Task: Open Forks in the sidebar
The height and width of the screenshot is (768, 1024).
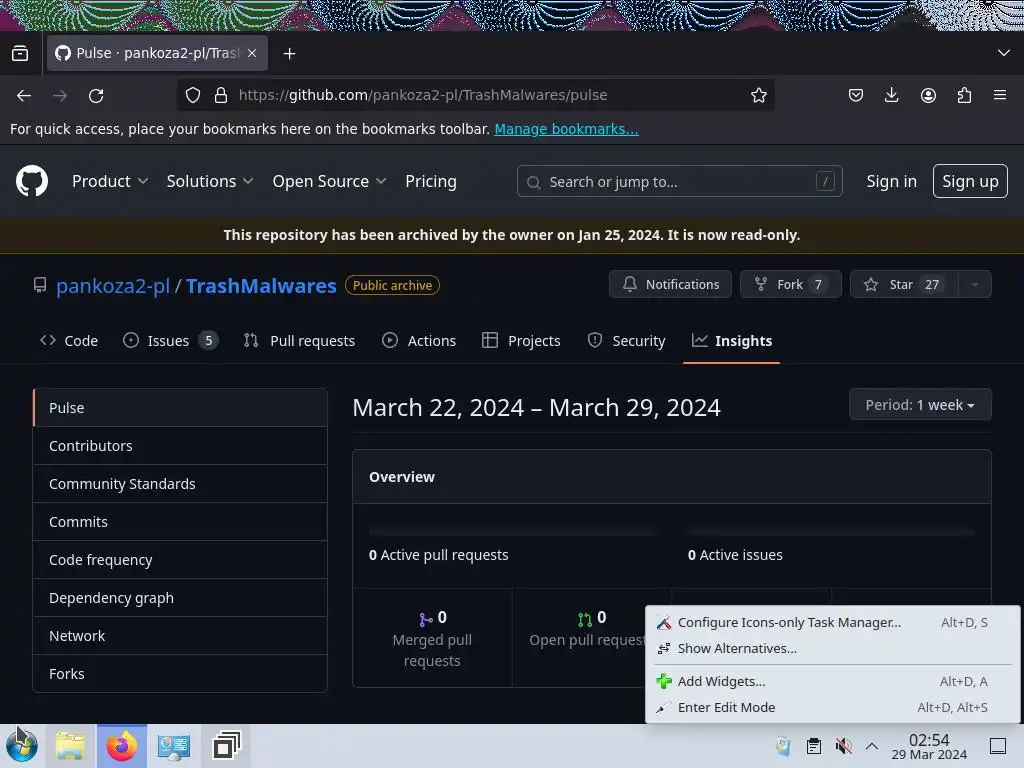Action: [x=180, y=673]
